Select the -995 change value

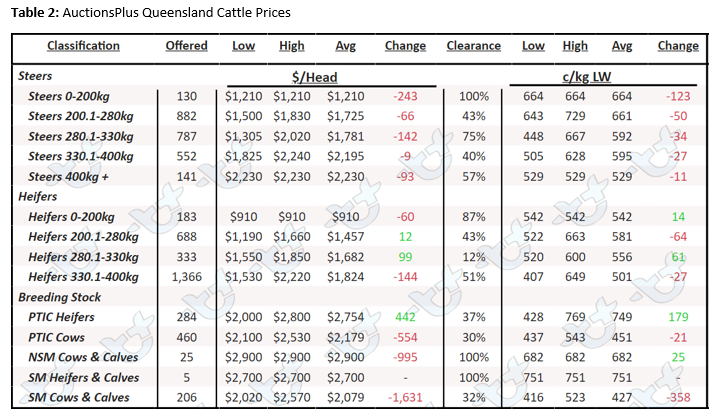click(x=405, y=358)
